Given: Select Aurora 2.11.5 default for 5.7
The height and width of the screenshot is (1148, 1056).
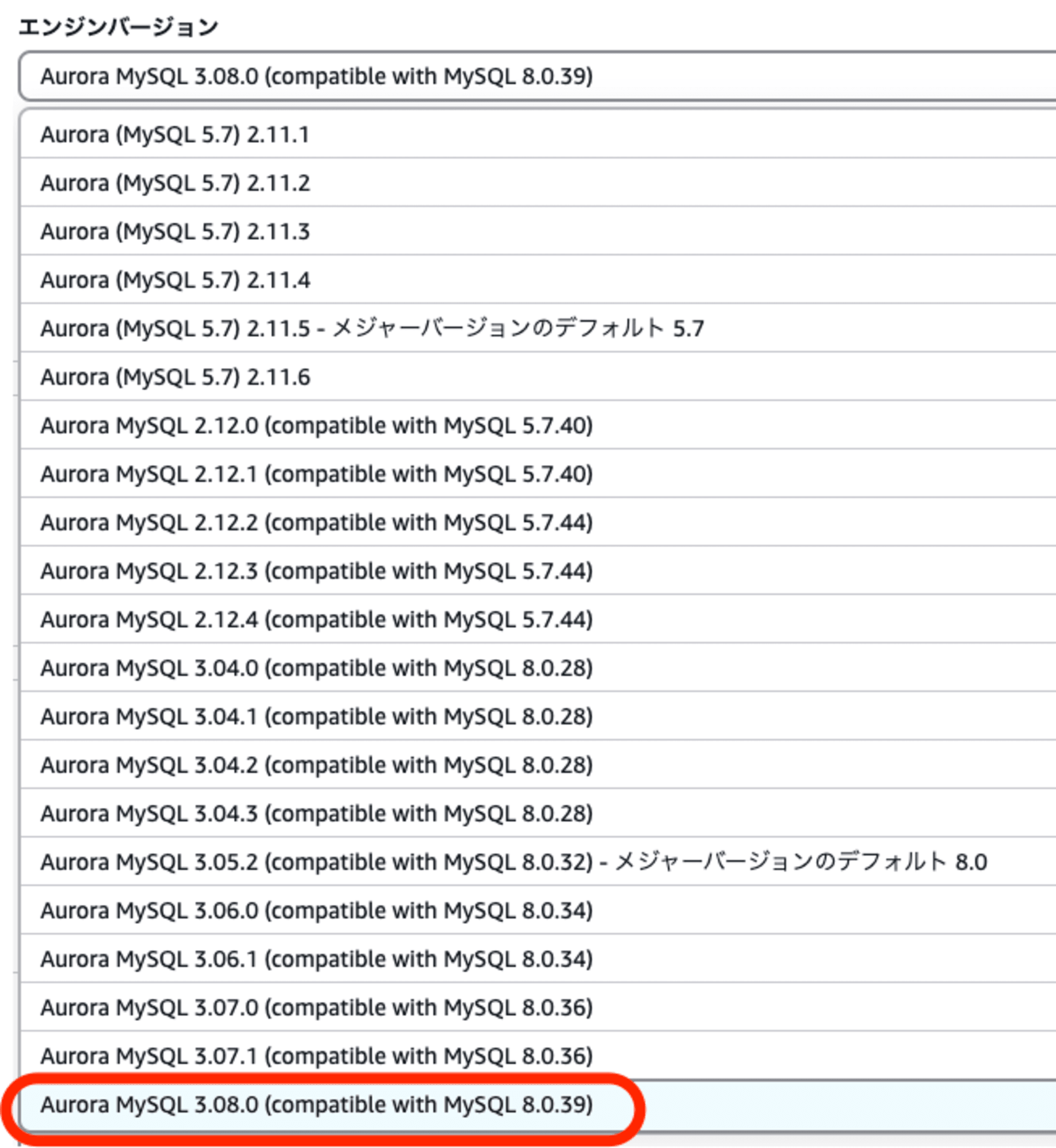Looking at the screenshot, I should tap(538, 328).
